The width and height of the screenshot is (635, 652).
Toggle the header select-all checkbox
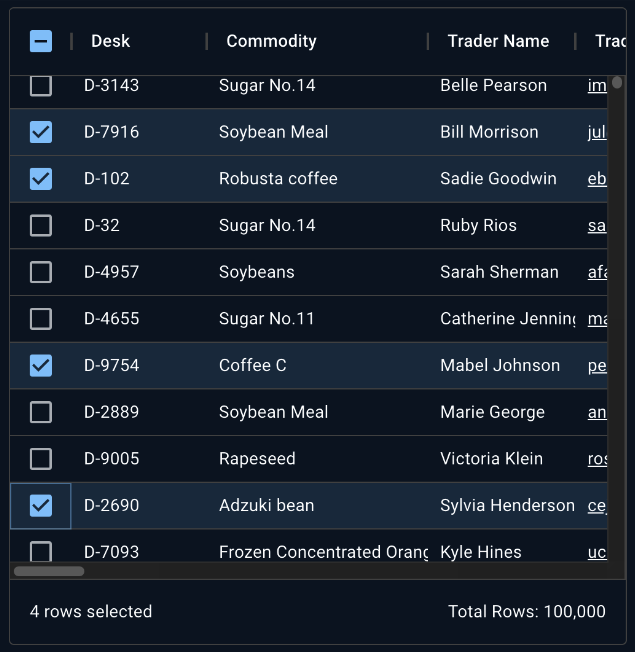pyautogui.click(x=41, y=41)
